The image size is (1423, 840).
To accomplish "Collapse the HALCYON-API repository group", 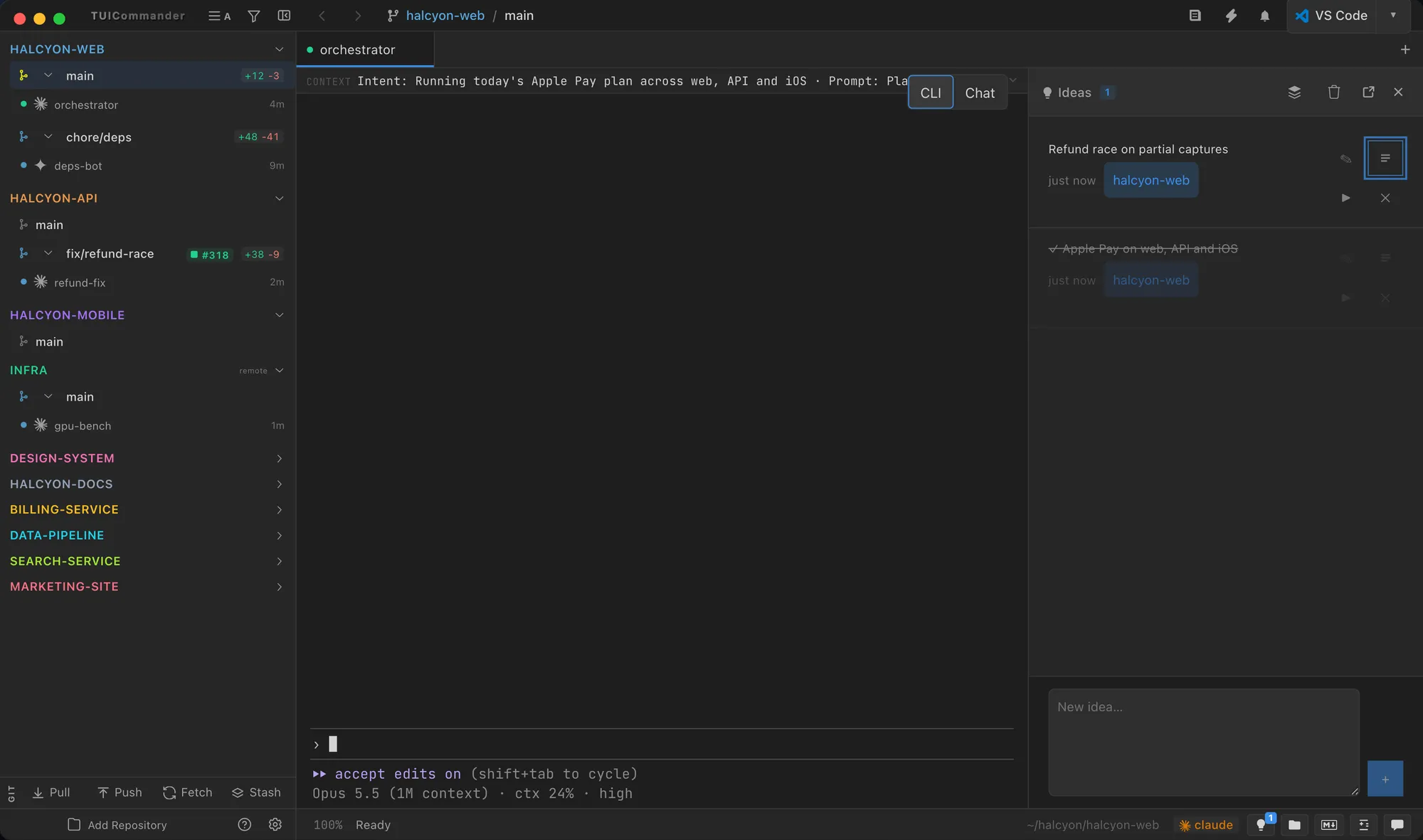I will pos(279,198).
